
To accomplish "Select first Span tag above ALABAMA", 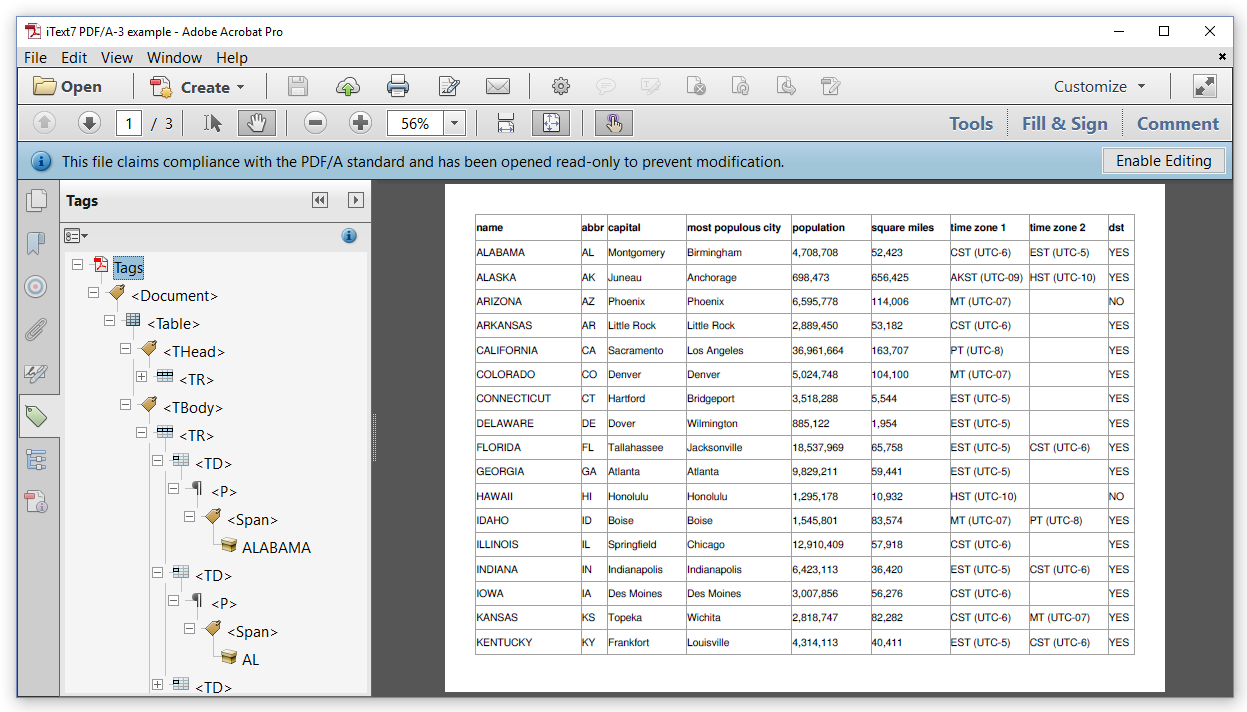I will 252,519.
